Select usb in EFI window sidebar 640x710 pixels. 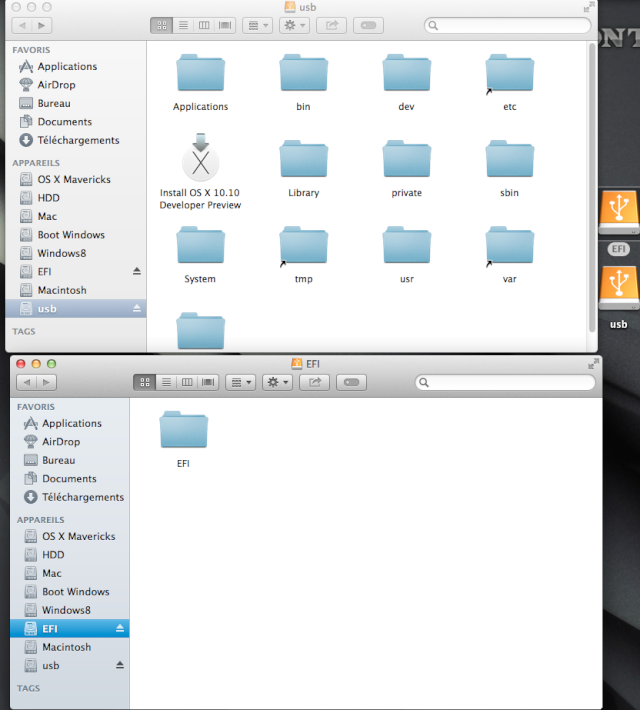pyautogui.click(x=70, y=666)
